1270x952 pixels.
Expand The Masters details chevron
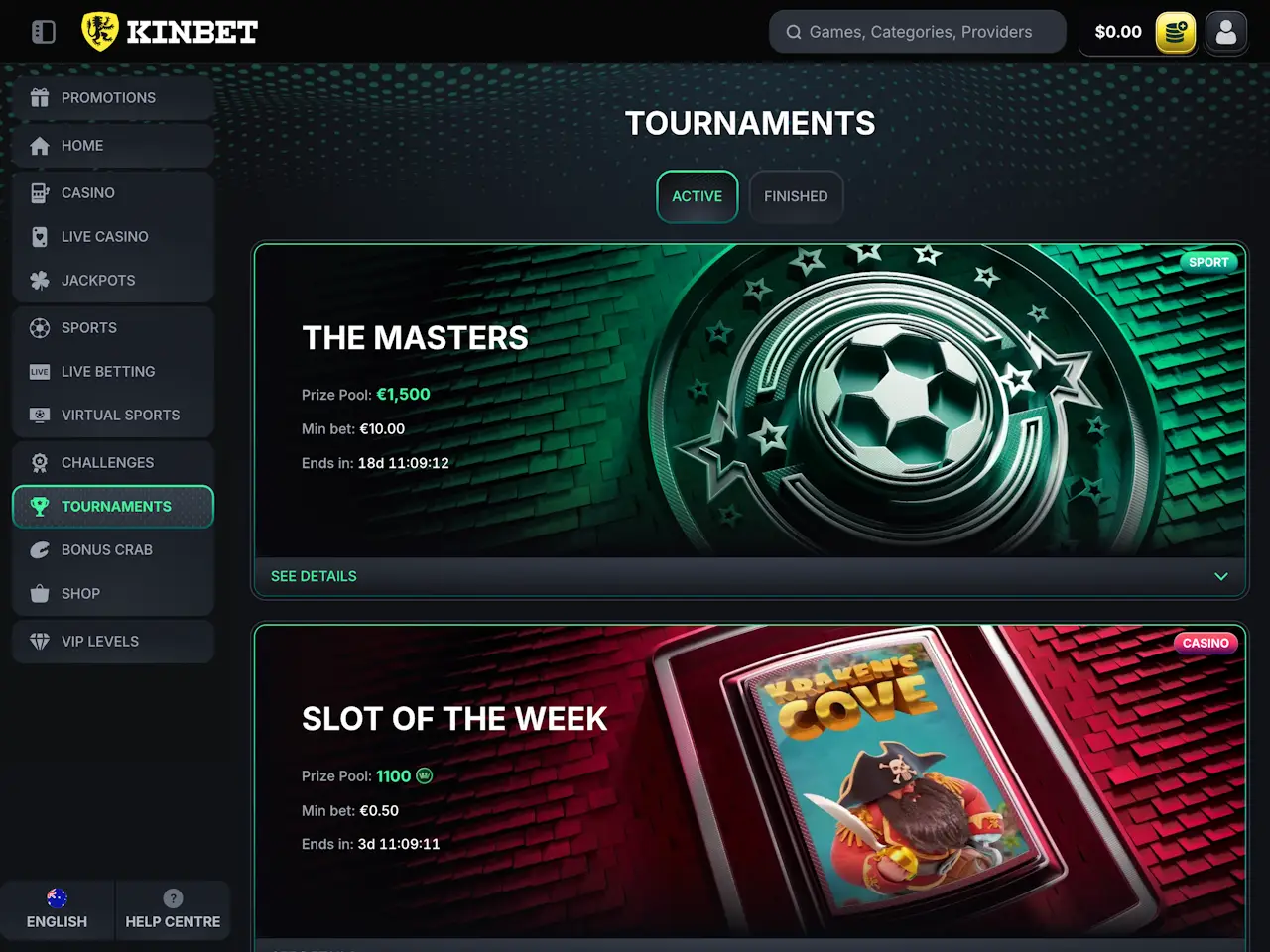pyautogui.click(x=1221, y=576)
